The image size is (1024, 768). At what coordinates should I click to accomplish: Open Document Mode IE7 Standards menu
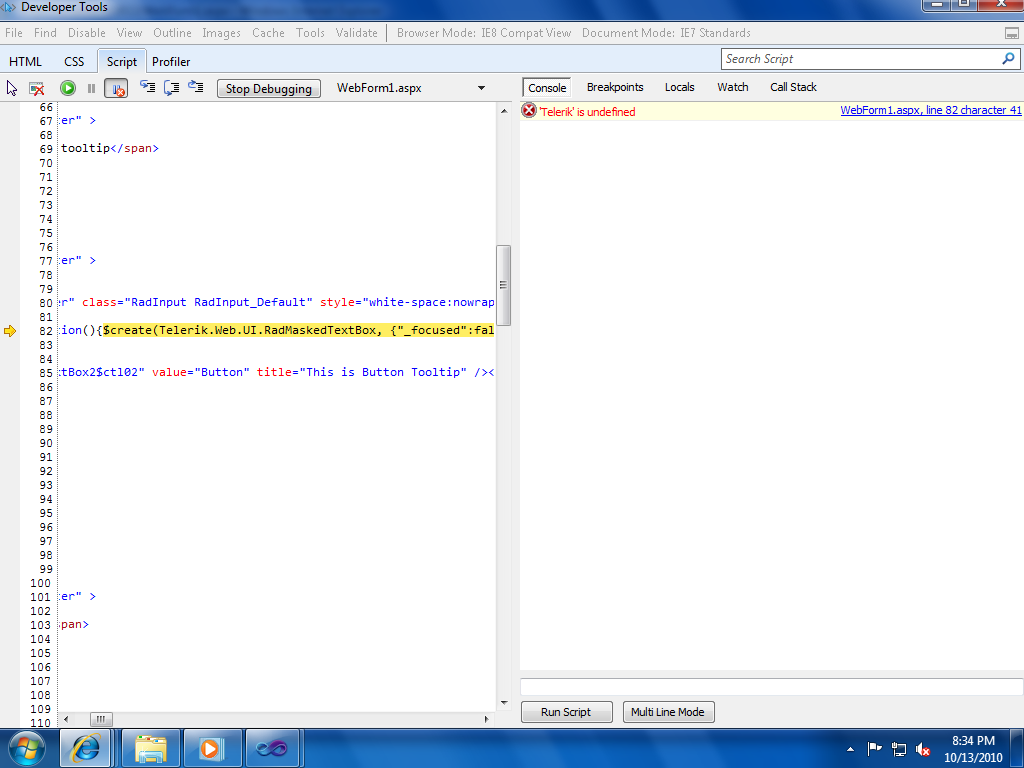[x=666, y=33]
